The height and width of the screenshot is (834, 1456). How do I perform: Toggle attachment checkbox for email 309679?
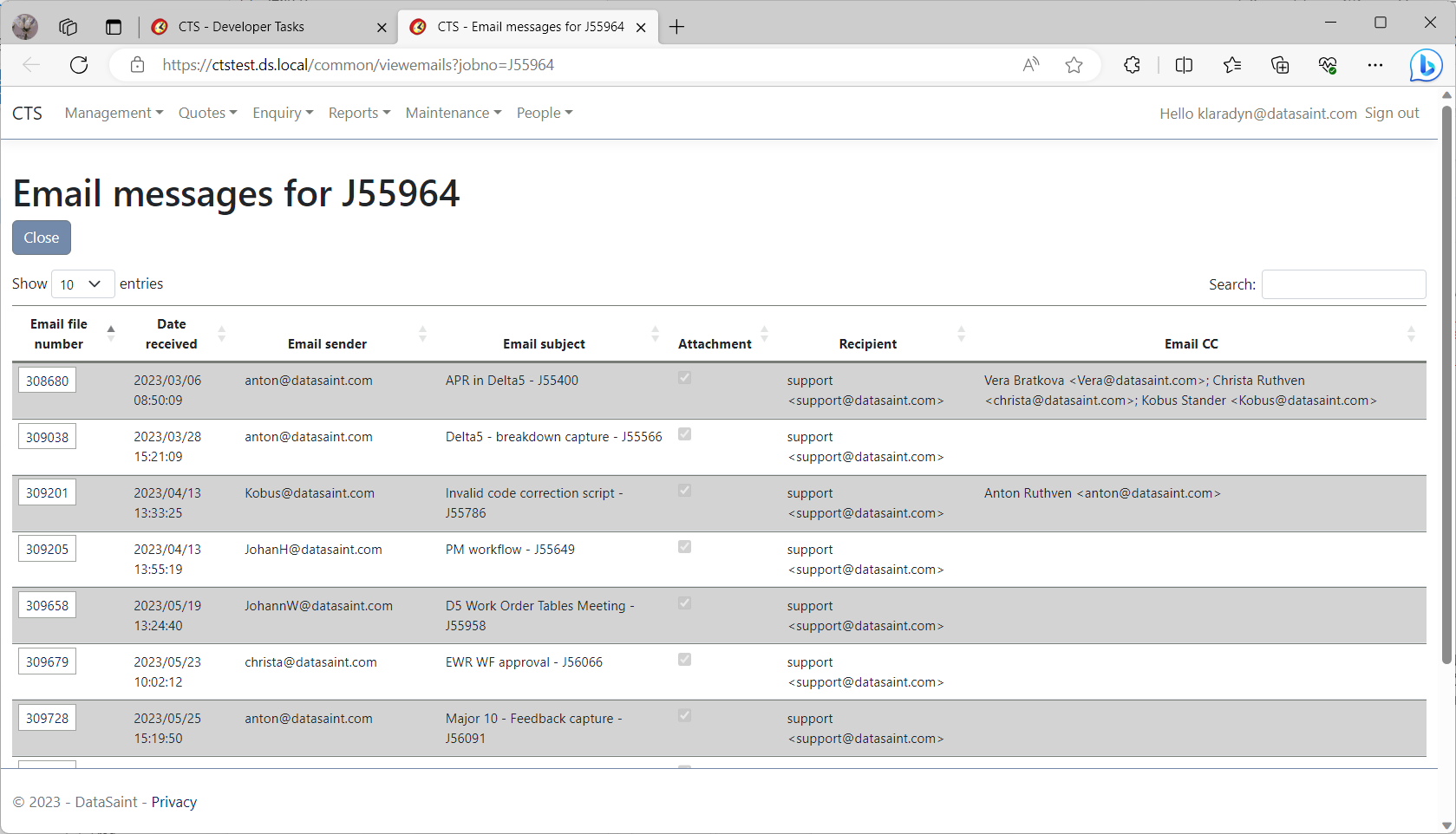click(x=685, y=660)
